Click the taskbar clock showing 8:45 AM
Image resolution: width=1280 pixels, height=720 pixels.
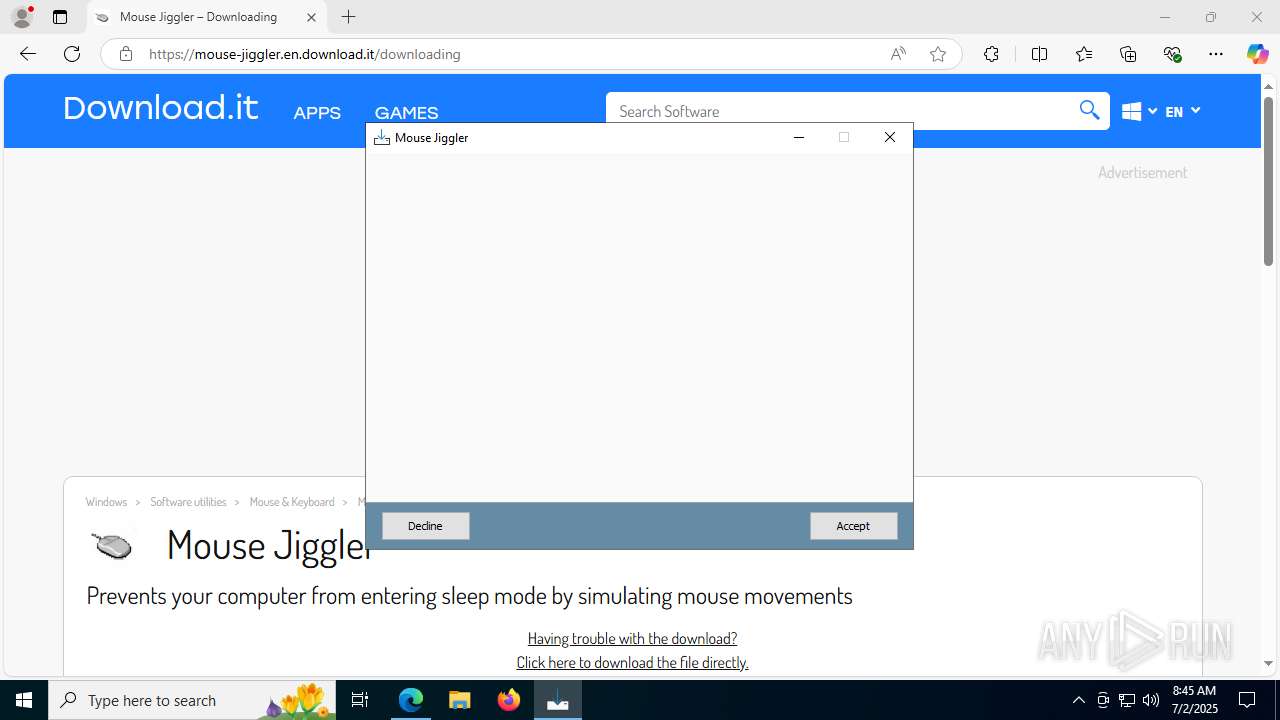[x=1194, y=700]
